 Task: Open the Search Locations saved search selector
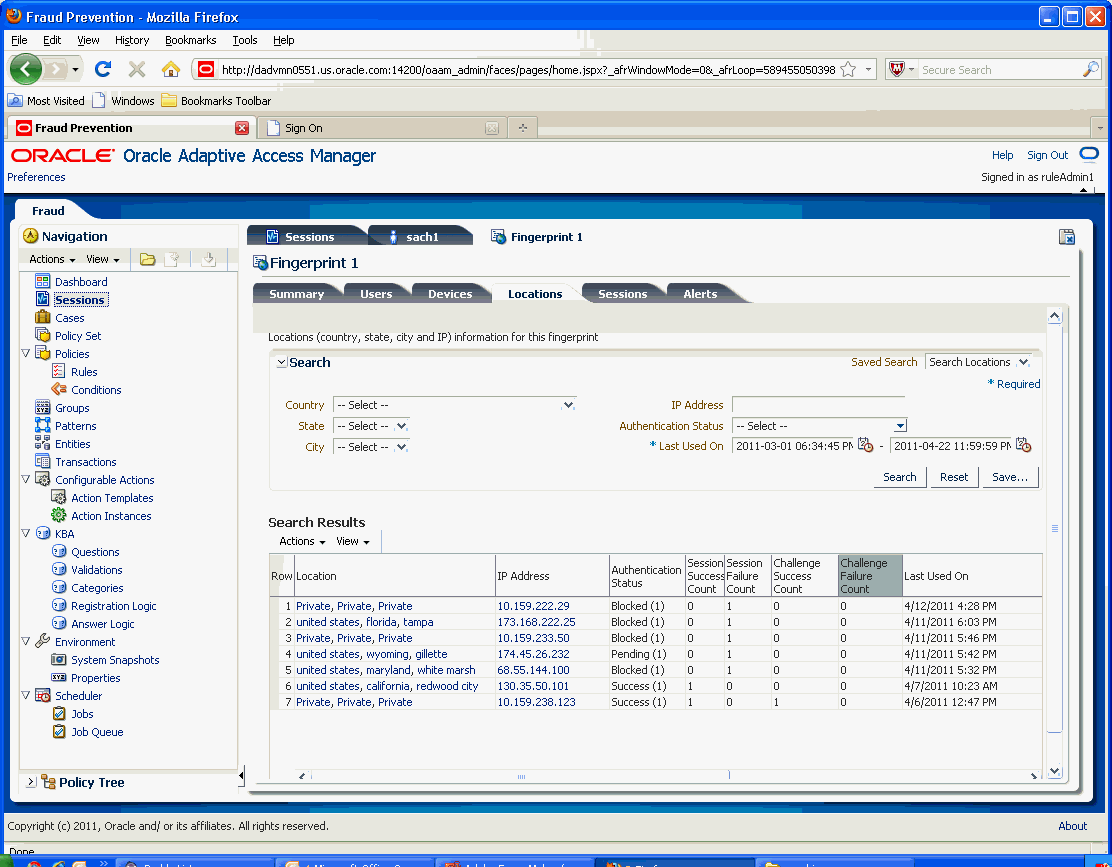[978, 361]
